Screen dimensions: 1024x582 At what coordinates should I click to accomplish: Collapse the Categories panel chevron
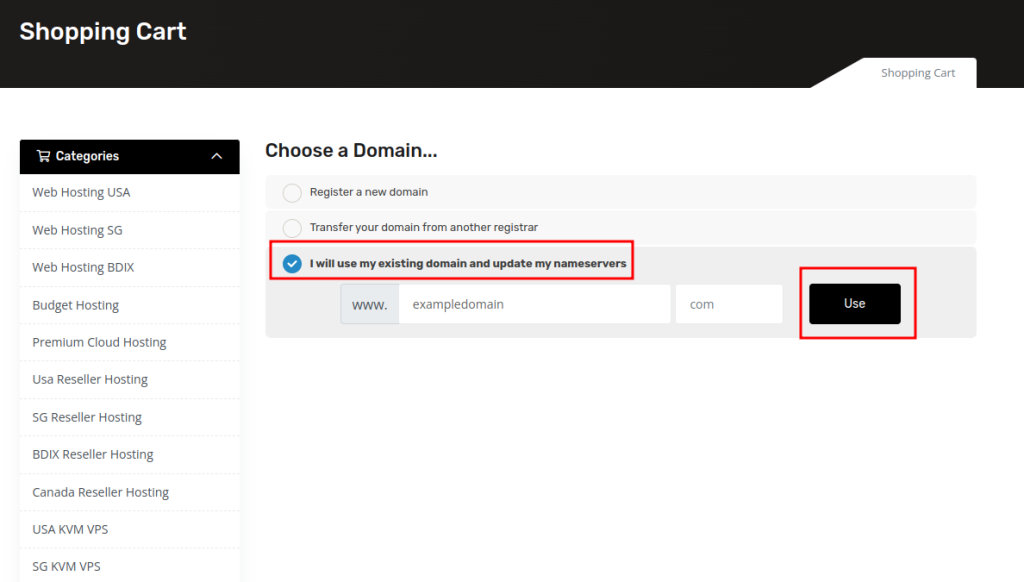pyautogui.click(x=217, y=156)
